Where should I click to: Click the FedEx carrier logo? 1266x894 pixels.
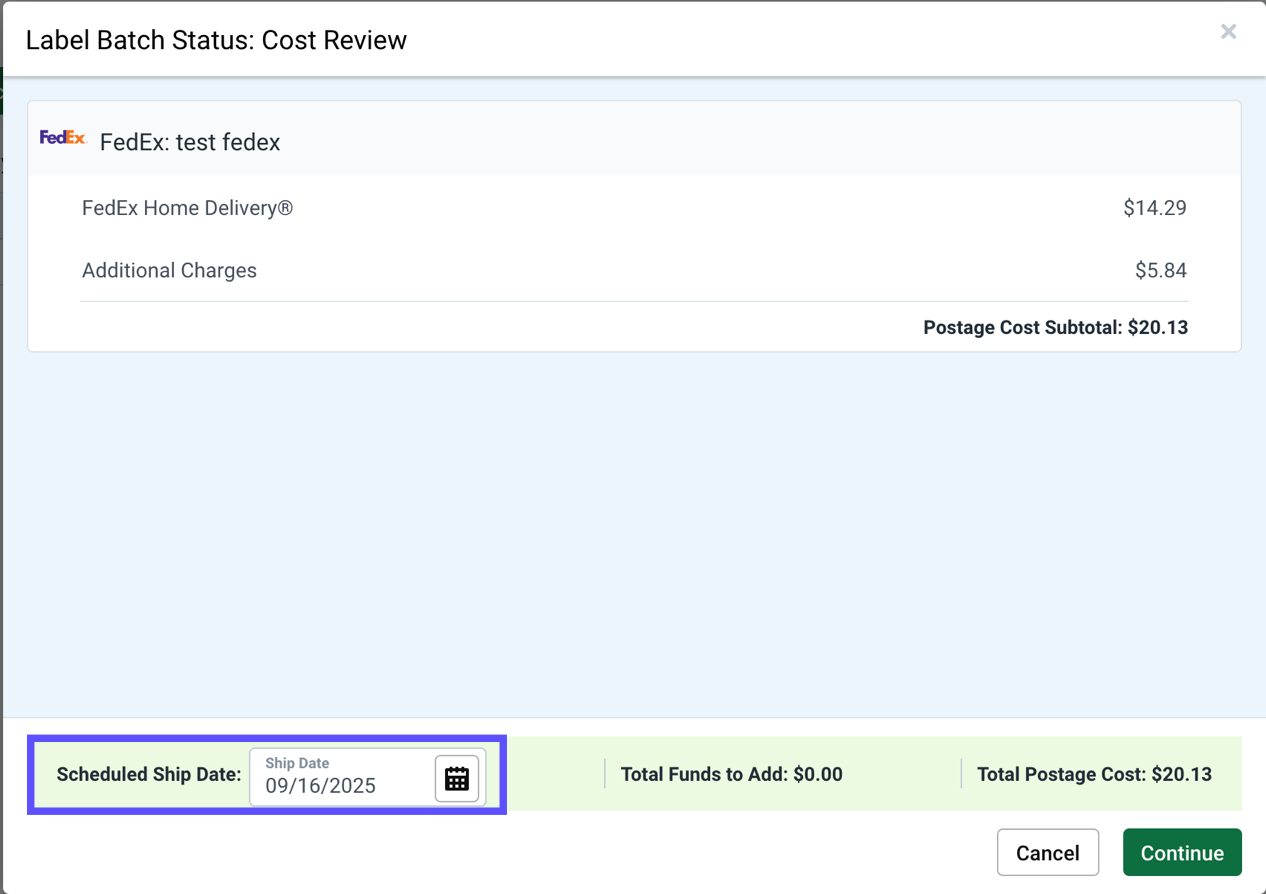[63, 138]
